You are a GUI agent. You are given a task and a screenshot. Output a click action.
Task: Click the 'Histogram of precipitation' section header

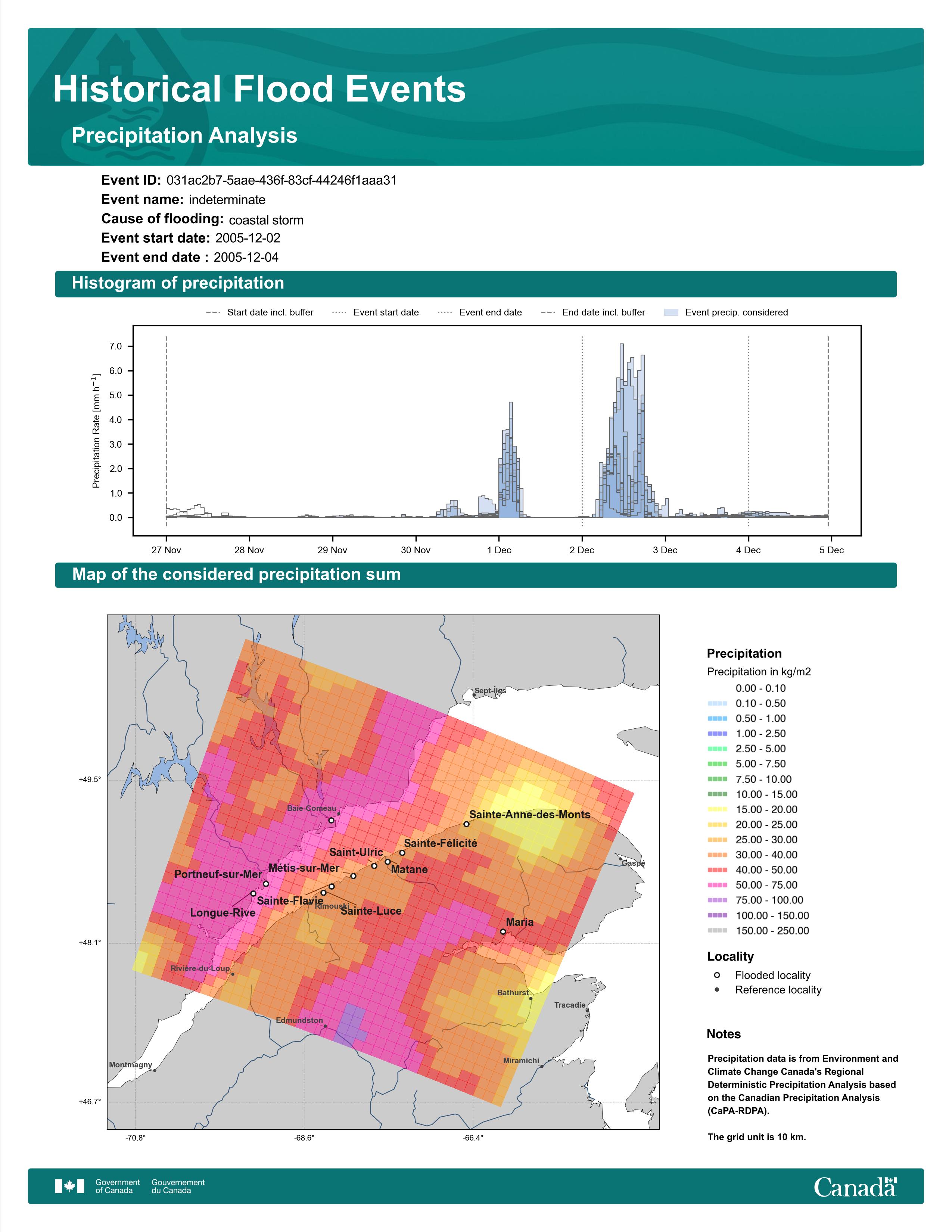pos(178,283)
